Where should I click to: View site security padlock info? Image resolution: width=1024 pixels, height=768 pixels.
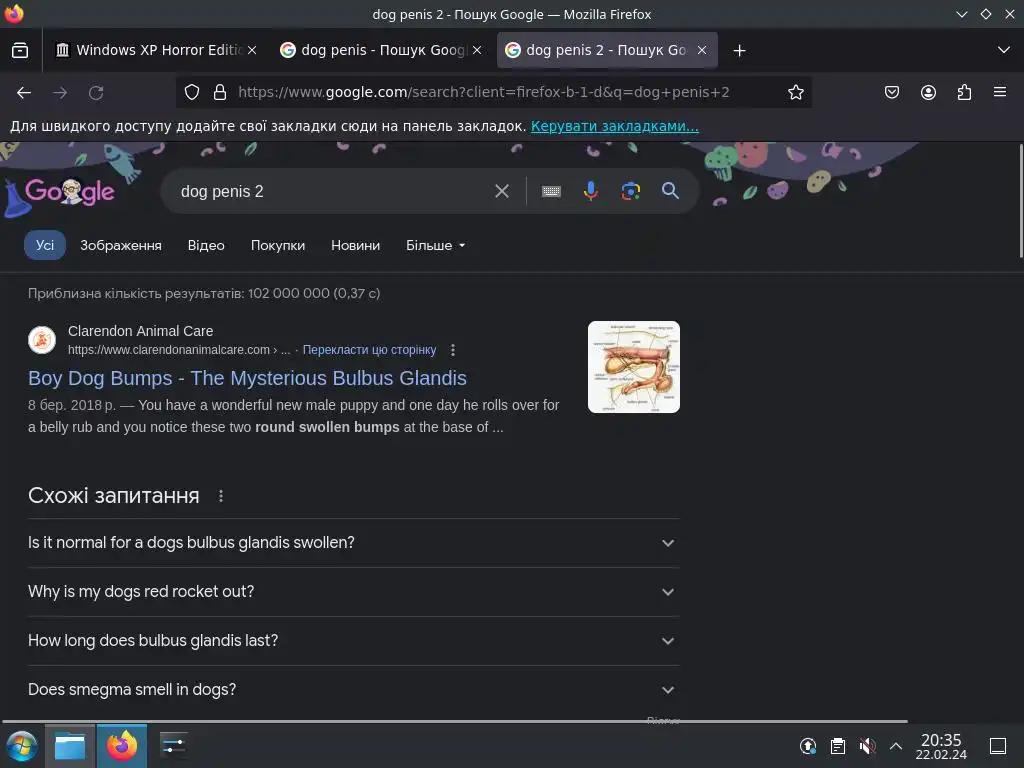(x=220, y=92)
